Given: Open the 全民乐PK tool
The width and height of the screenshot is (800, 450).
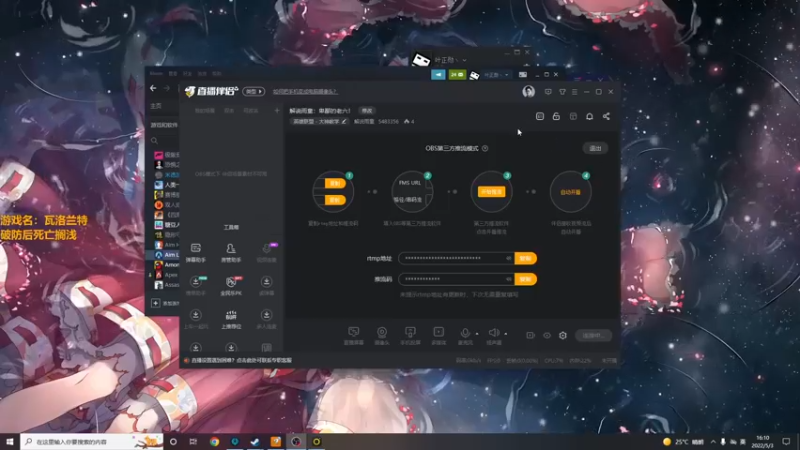Looking at the screenshot, I should pyautogui.click(x=231, y=286).
